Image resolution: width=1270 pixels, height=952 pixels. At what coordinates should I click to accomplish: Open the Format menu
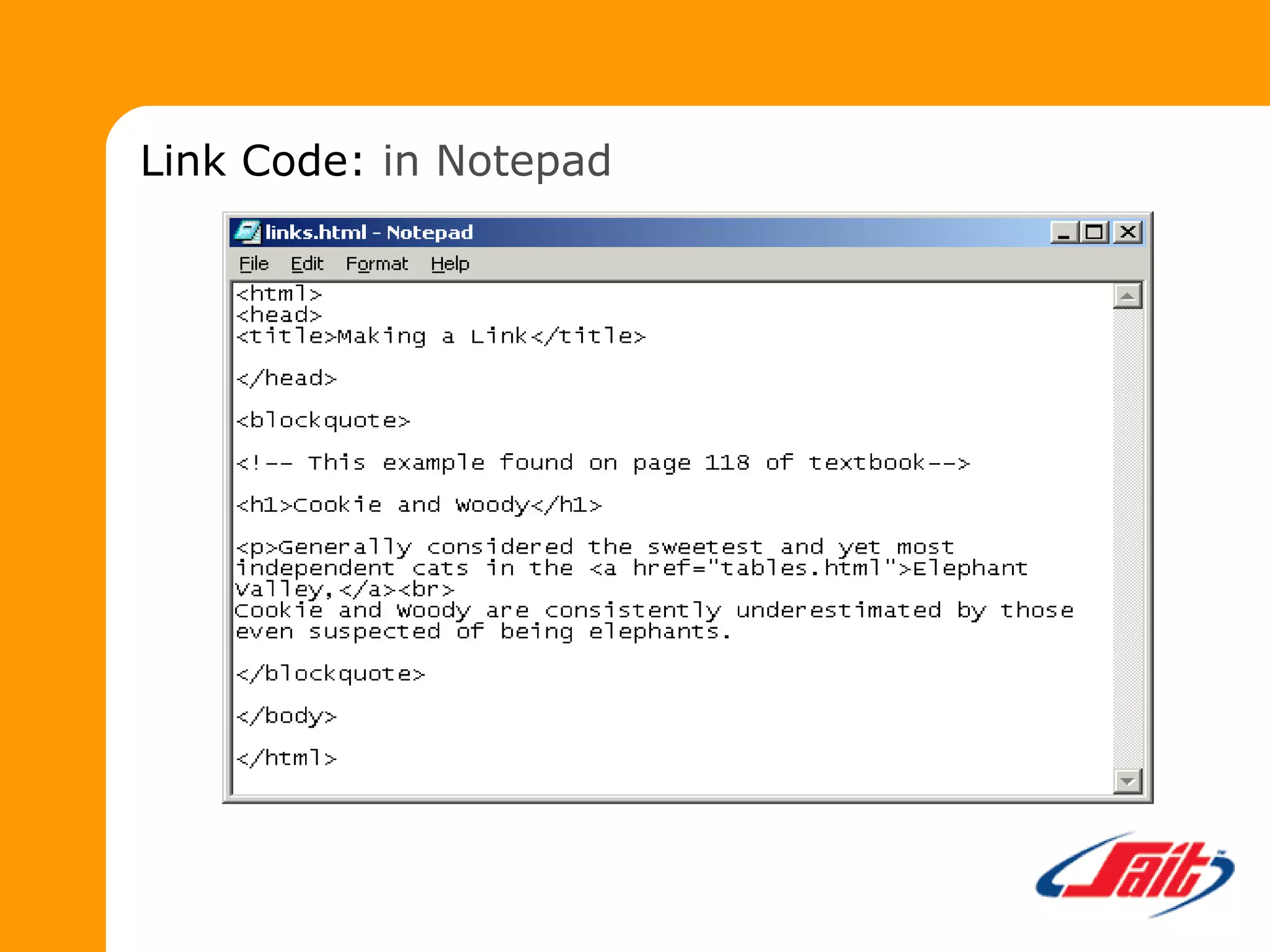pos(376,264)
